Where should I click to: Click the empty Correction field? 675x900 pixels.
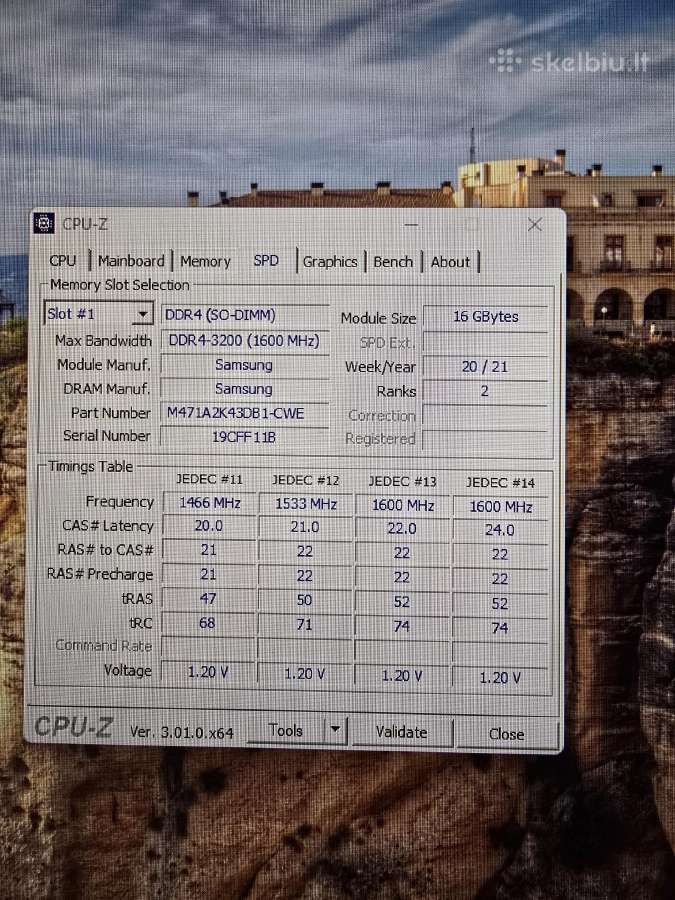(x=486, y=416)
